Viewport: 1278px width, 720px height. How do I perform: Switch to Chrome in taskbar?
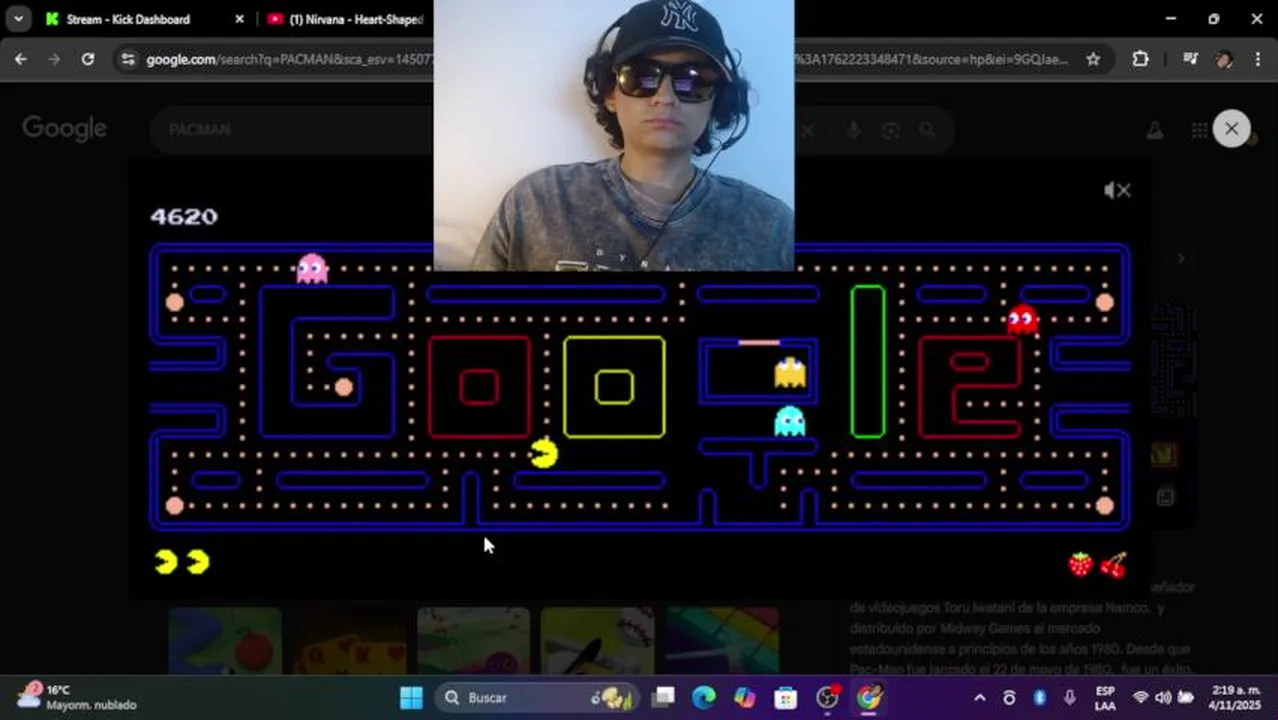click(x=869, y=697)
